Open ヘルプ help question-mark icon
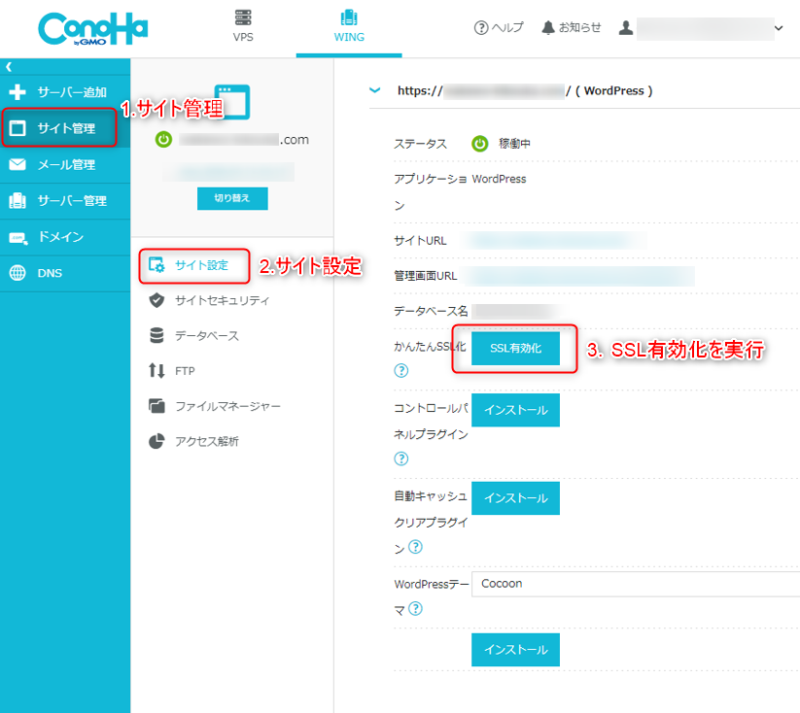This screenshot has height=713, width=800. click(481, 28)
